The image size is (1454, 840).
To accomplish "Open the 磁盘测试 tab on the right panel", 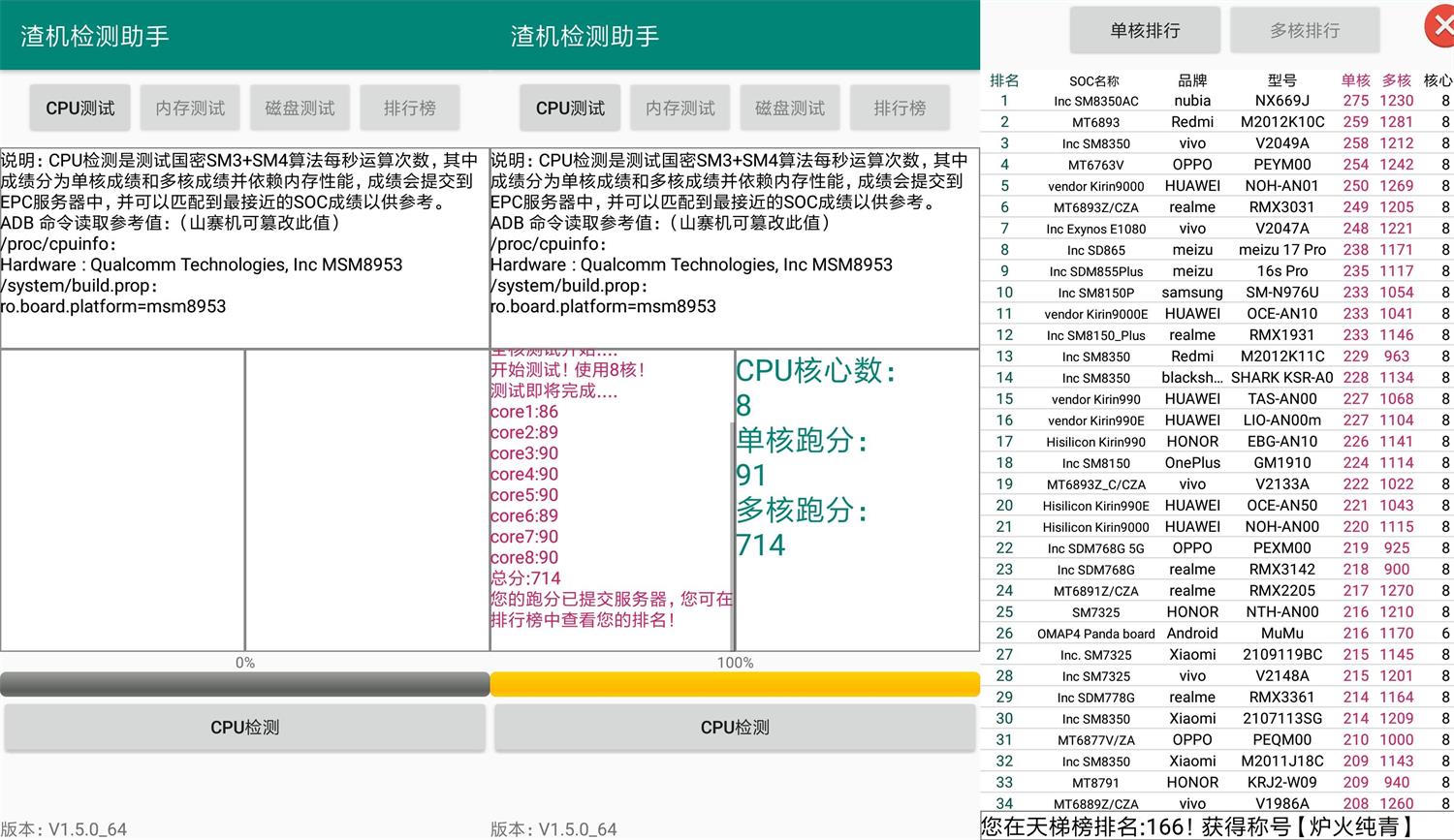I will pyautogui.click(x=789, y=108).
